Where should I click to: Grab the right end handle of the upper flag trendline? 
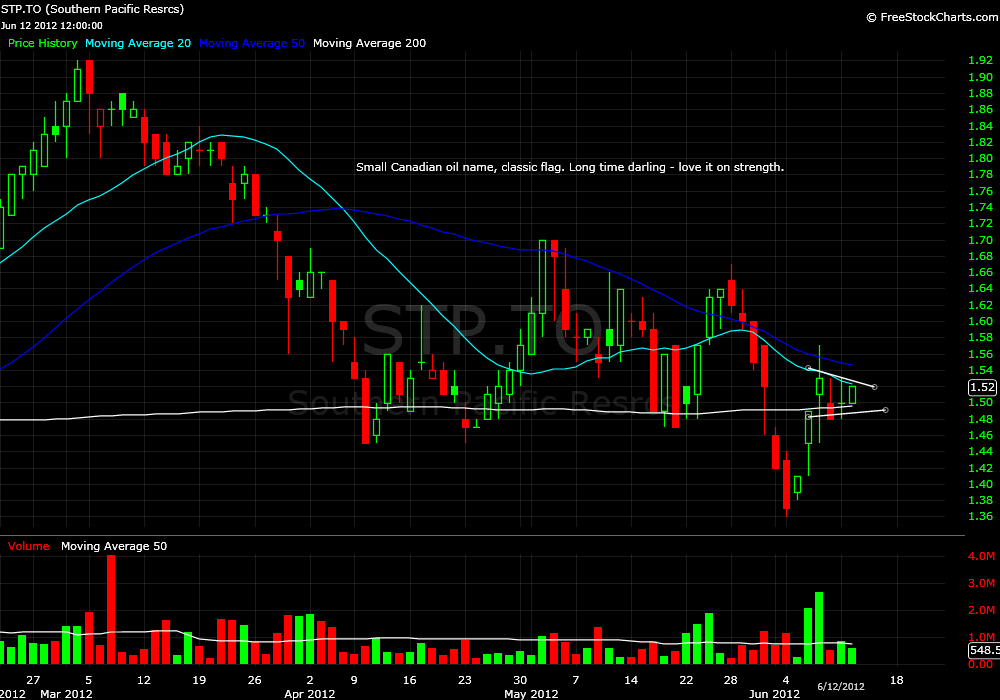click(x=874, y=387)
